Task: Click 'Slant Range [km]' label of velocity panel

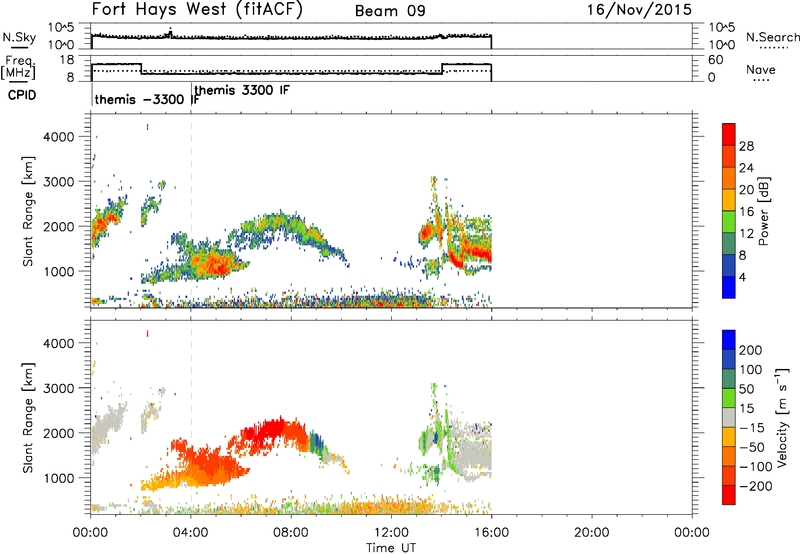Action: (28, 417)
